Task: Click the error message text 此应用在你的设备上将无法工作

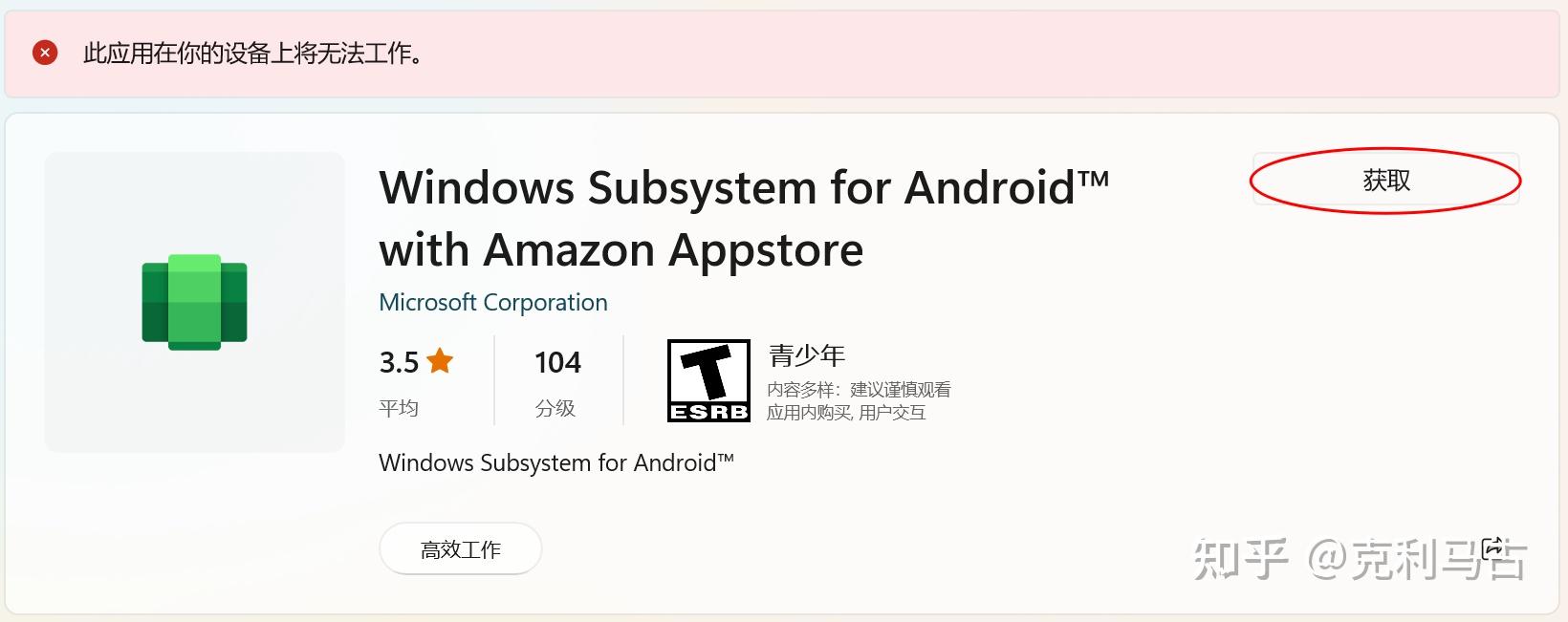Action: pyautogui.click(x=252, y=54)
